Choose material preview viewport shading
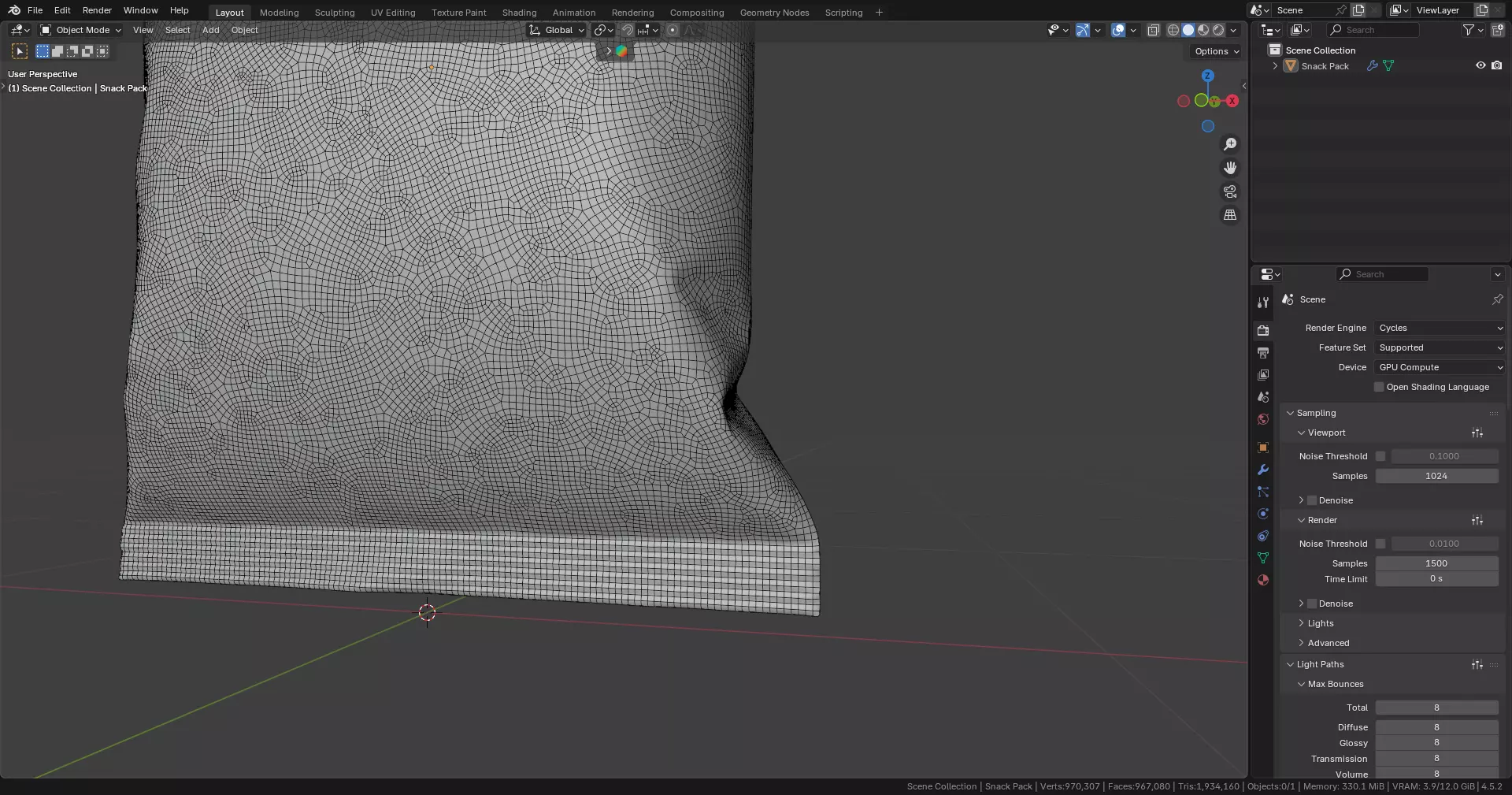 1203,30
